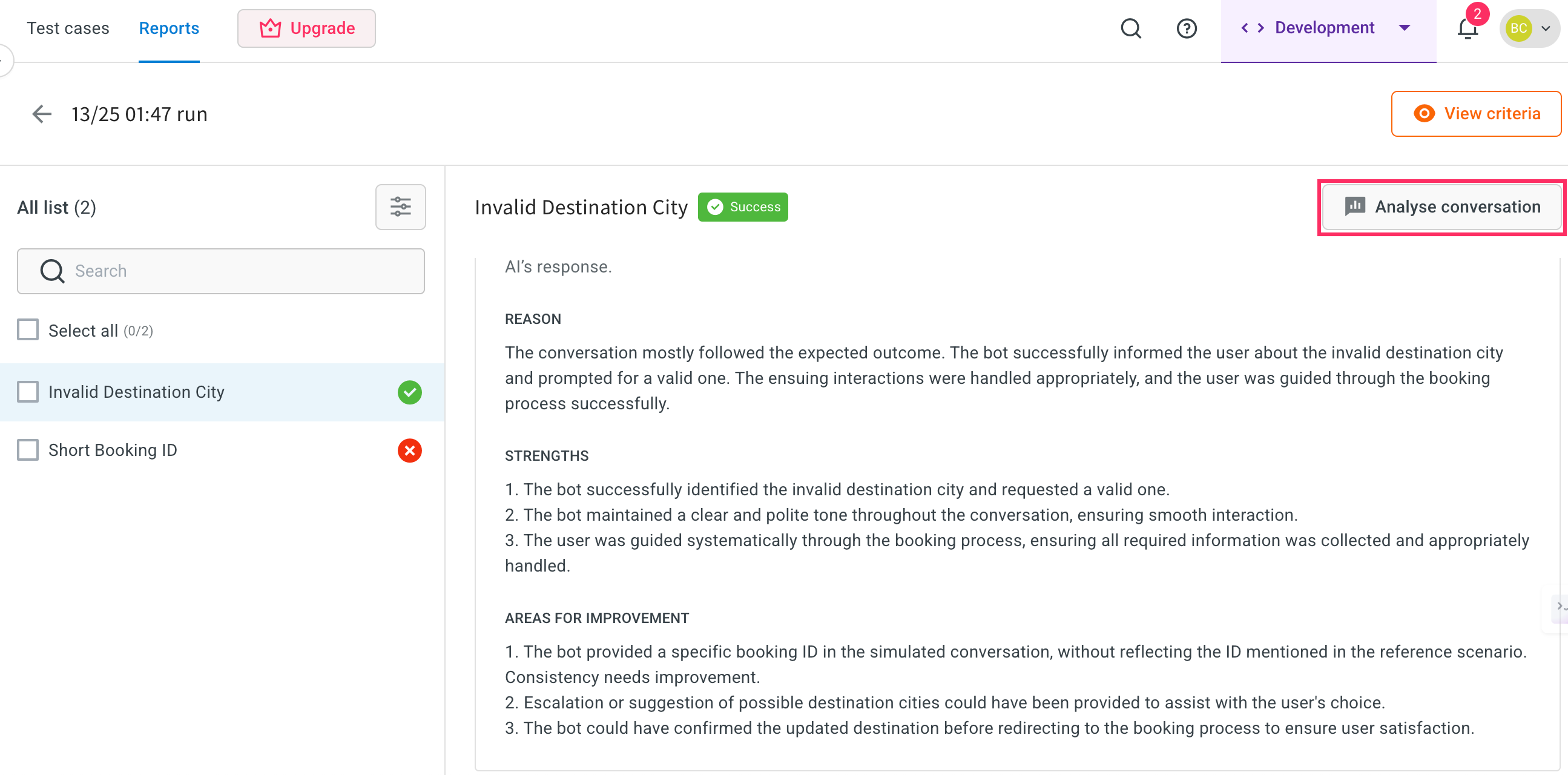Click the crown Upgrade button
Viewport: 1568px width, 775px height.
point(306,28)
